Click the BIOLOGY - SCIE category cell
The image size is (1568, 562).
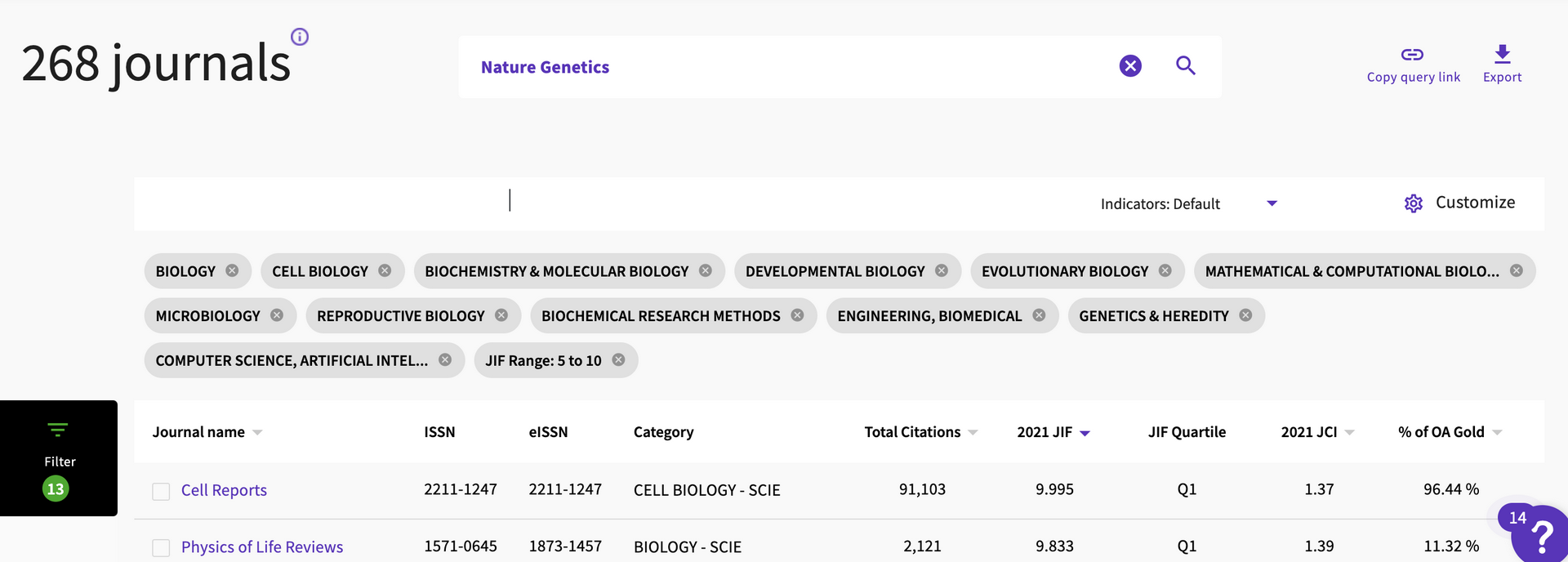[688, 546]
